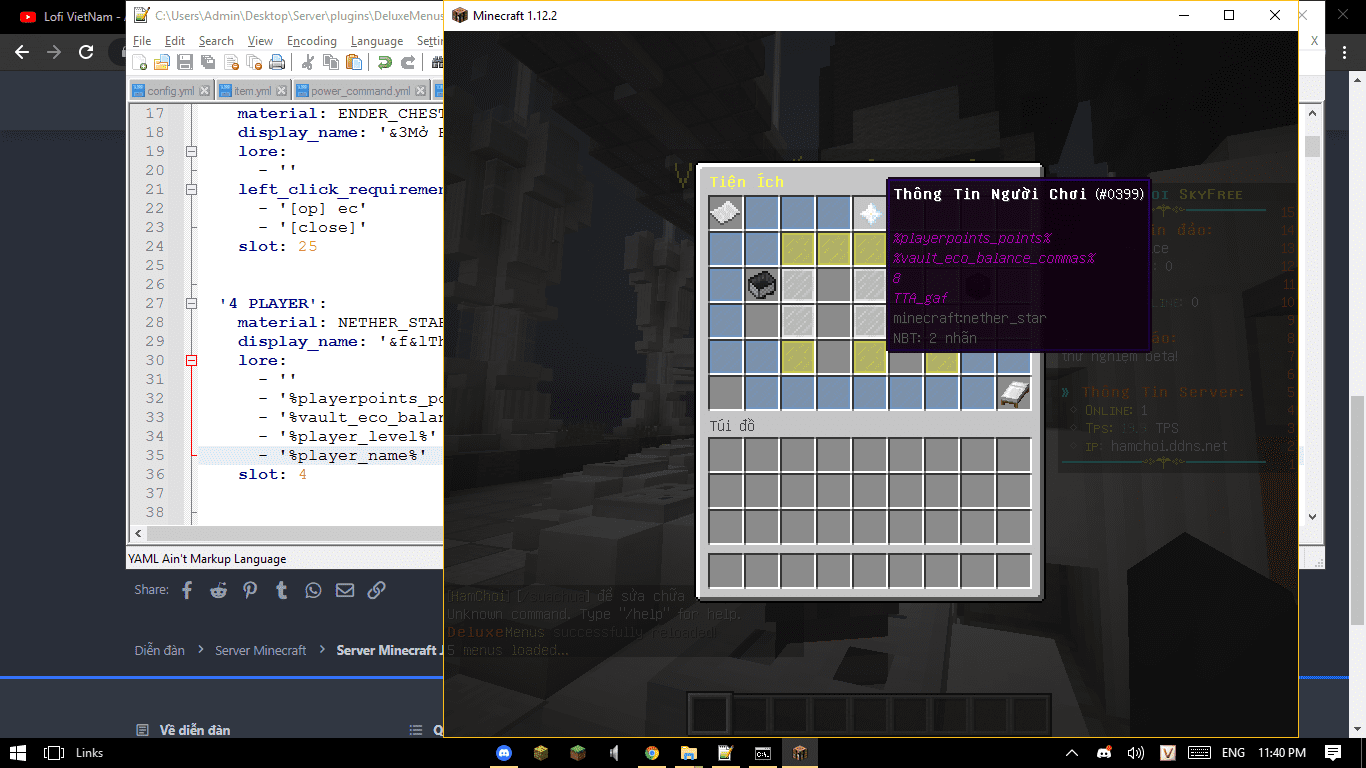Screen dimensions: 1366x768
Task: Click the nether star item in menu
Action: click(870, 213)
